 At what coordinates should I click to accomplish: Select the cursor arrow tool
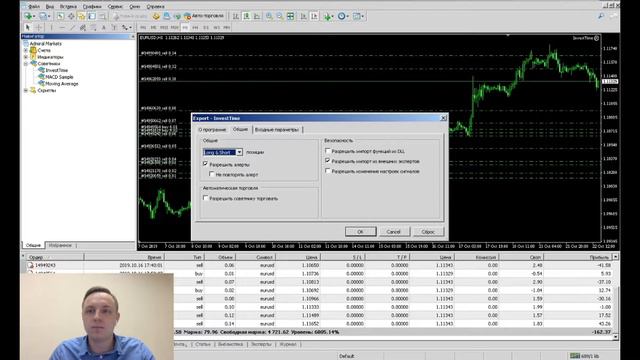coord(28,27)
